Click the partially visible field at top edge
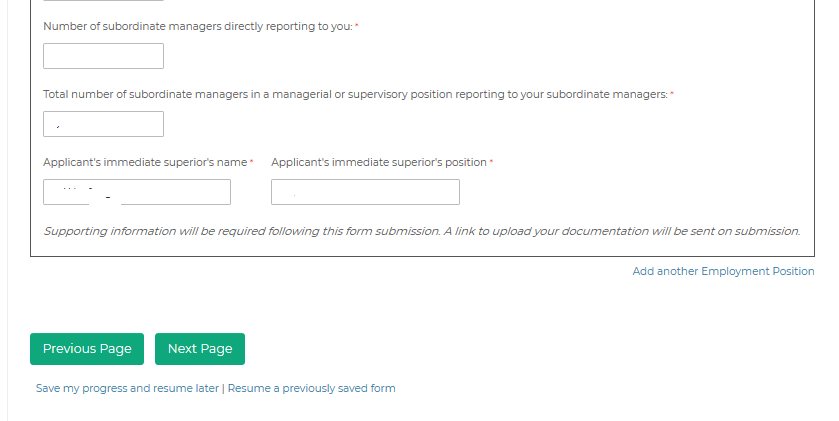 click(x=103, y=1)
